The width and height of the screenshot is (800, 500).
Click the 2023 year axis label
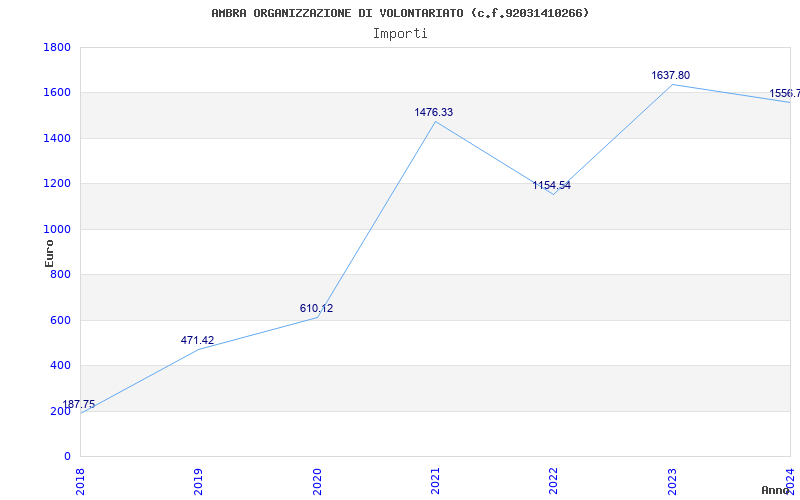672,481
